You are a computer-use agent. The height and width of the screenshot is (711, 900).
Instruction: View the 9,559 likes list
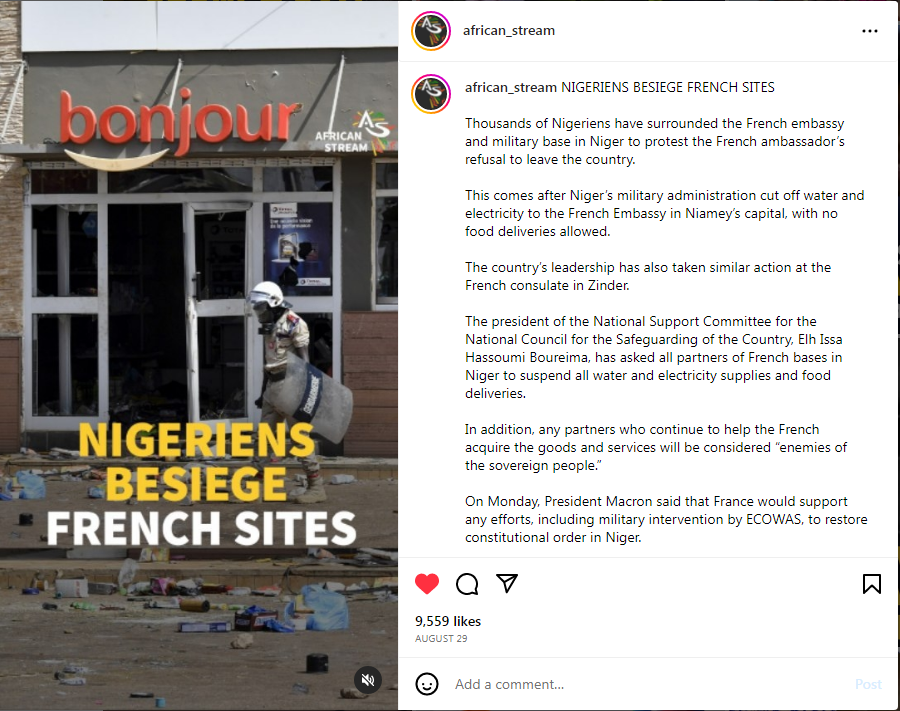[448, 621]
